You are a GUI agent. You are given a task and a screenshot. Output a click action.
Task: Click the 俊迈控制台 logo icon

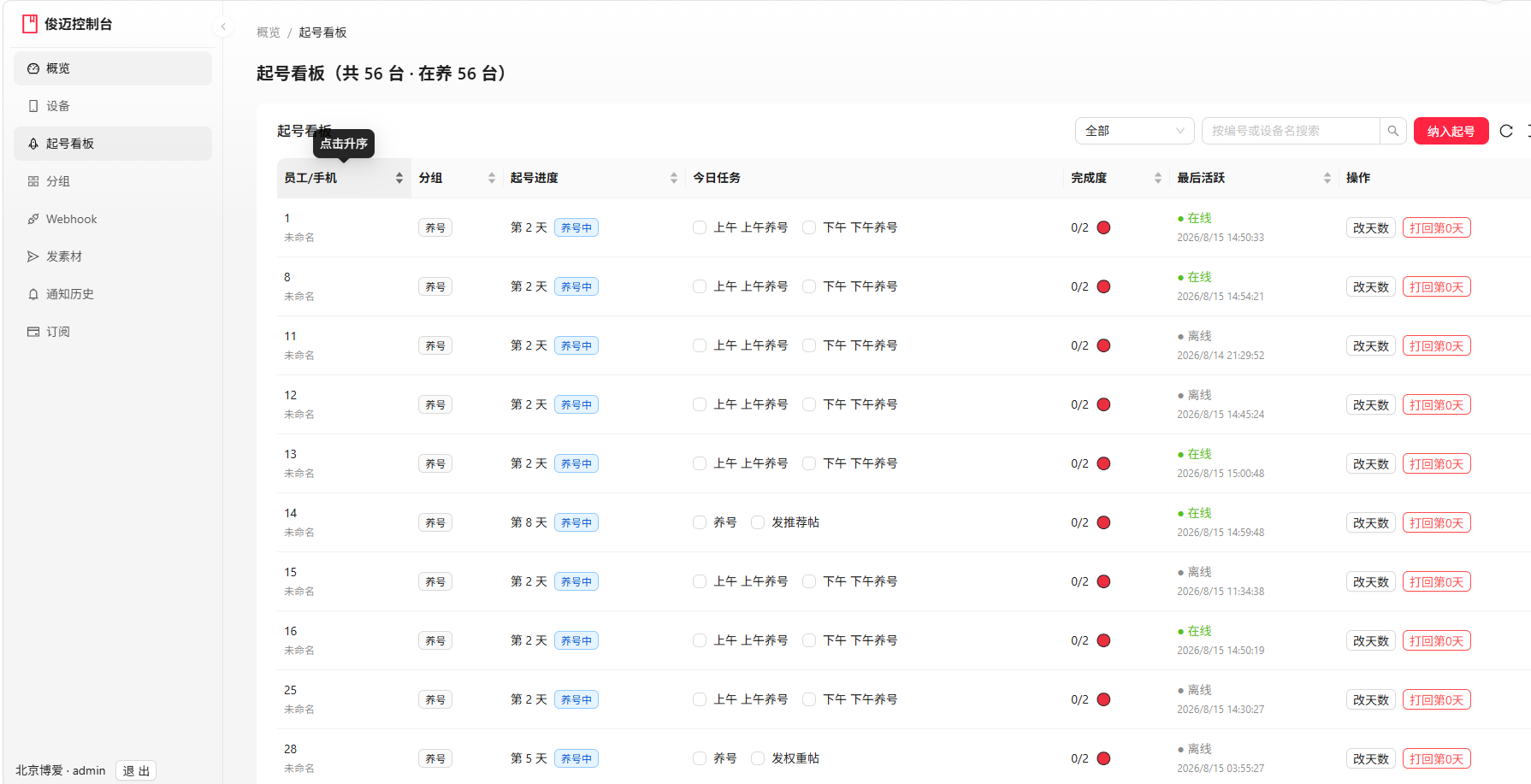pyautogui.click(x=30, y=24)
